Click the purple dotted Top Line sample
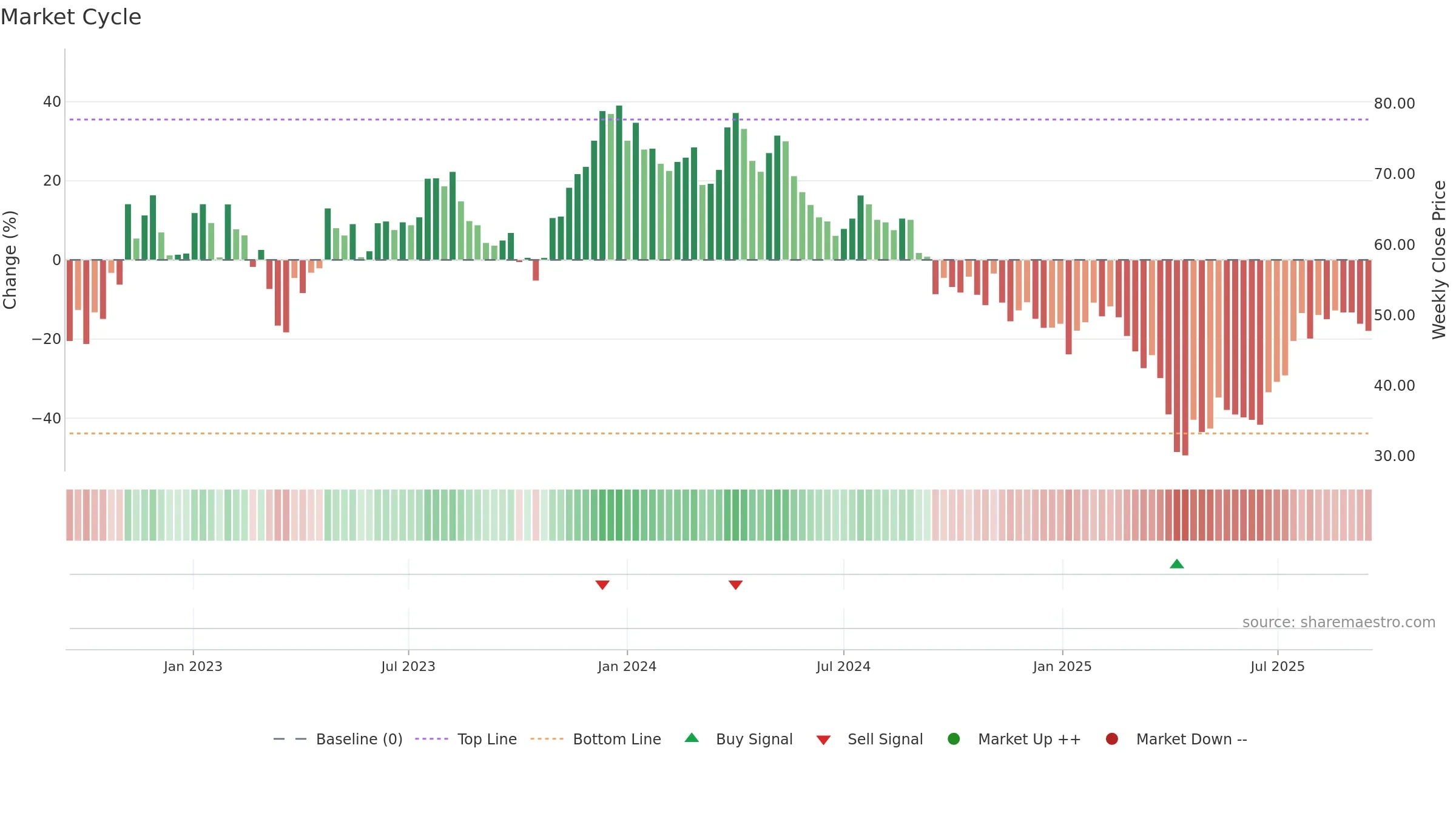The image size is (1456, 819). (431, 739)
